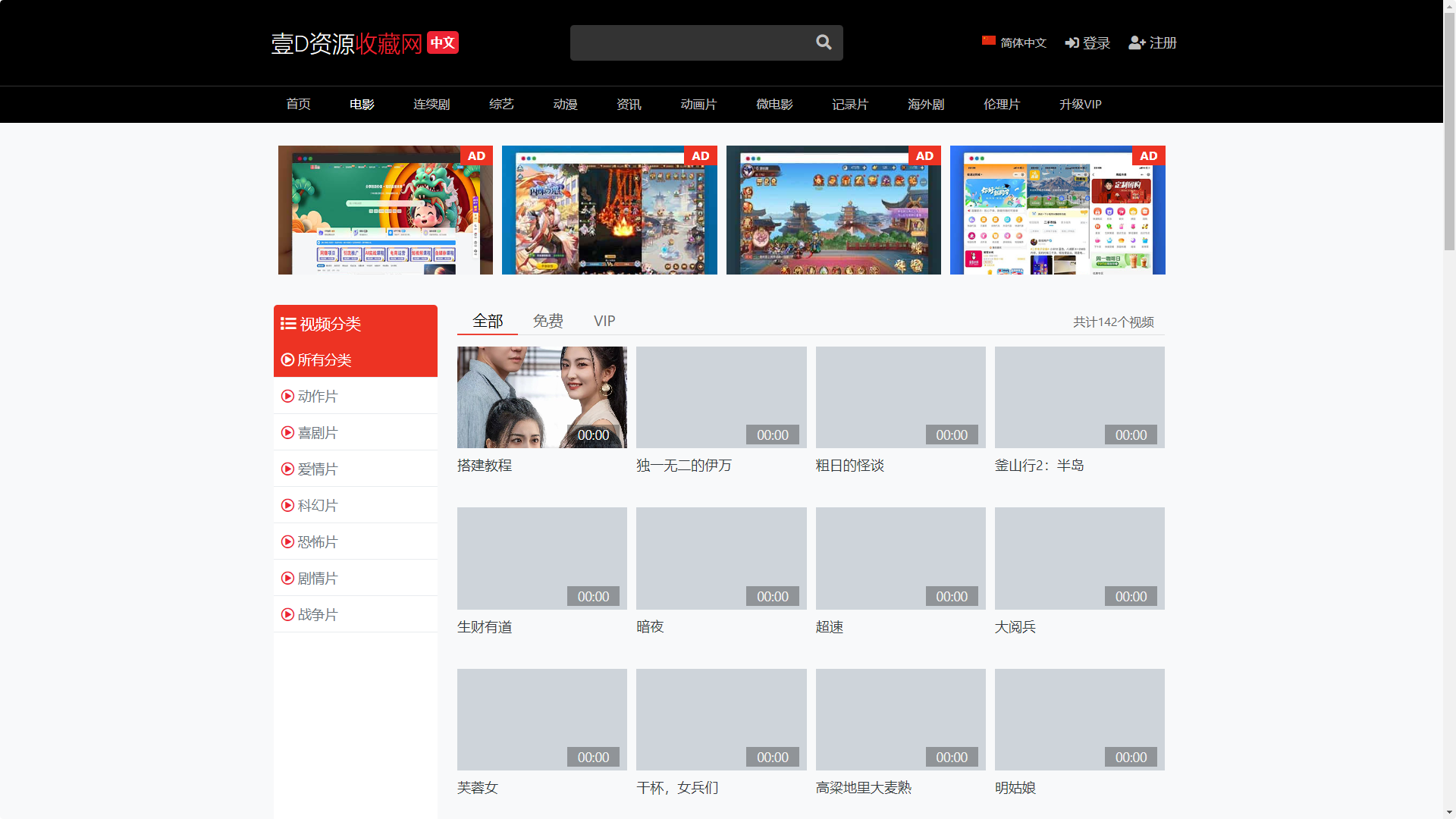Select the play icon next to 所有分类
Viewport: 1456px width, 819px height.
287,359
